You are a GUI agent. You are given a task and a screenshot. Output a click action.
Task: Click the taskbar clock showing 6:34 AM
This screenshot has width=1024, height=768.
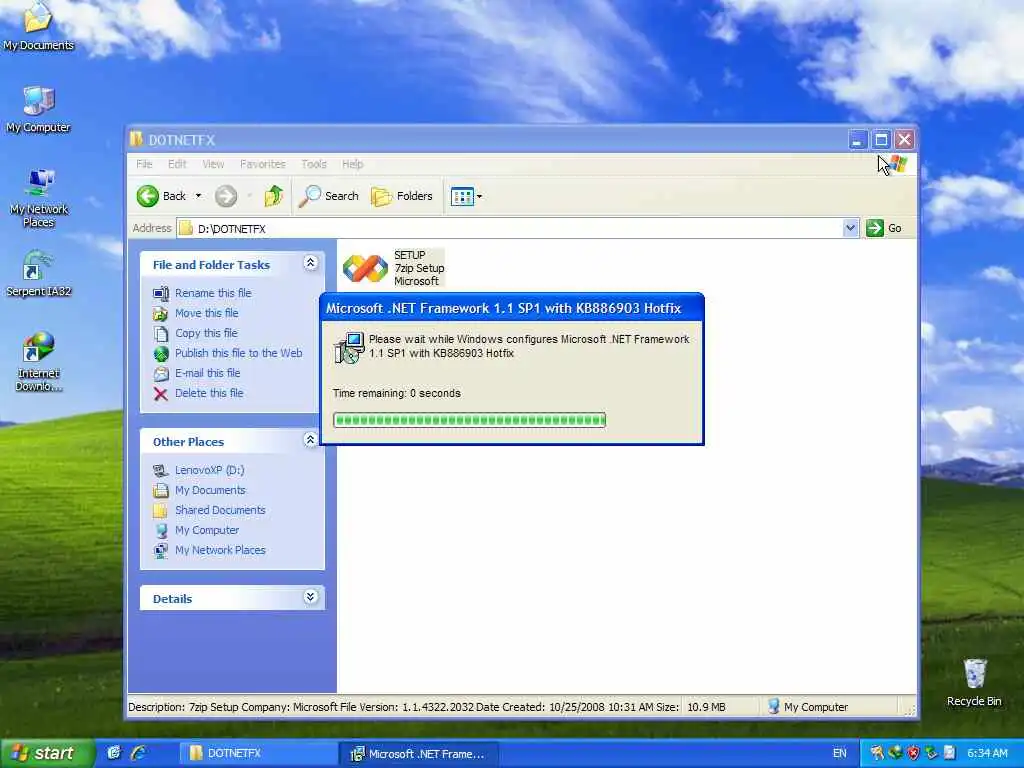987,753
